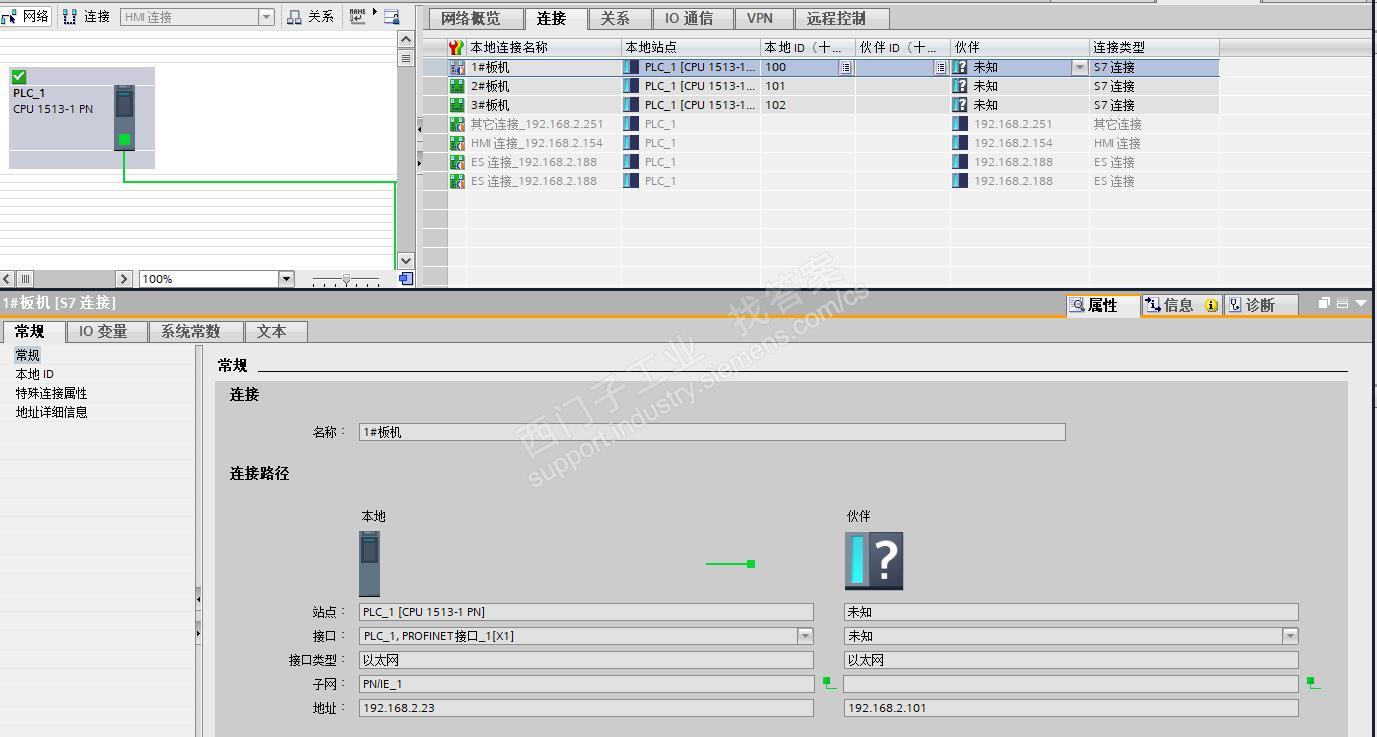Select the 2#板机 connection name cell

544,86
